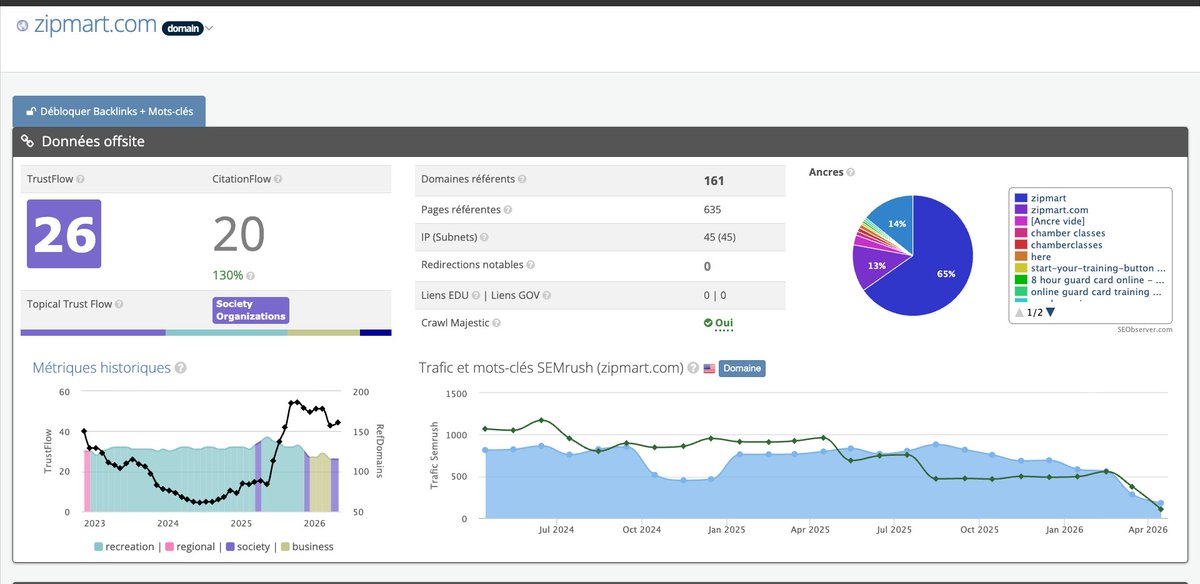Toggle the '[Ancre vide]' legend entry
This screenshot has width=1200, height=584.
coord(1050,222)
